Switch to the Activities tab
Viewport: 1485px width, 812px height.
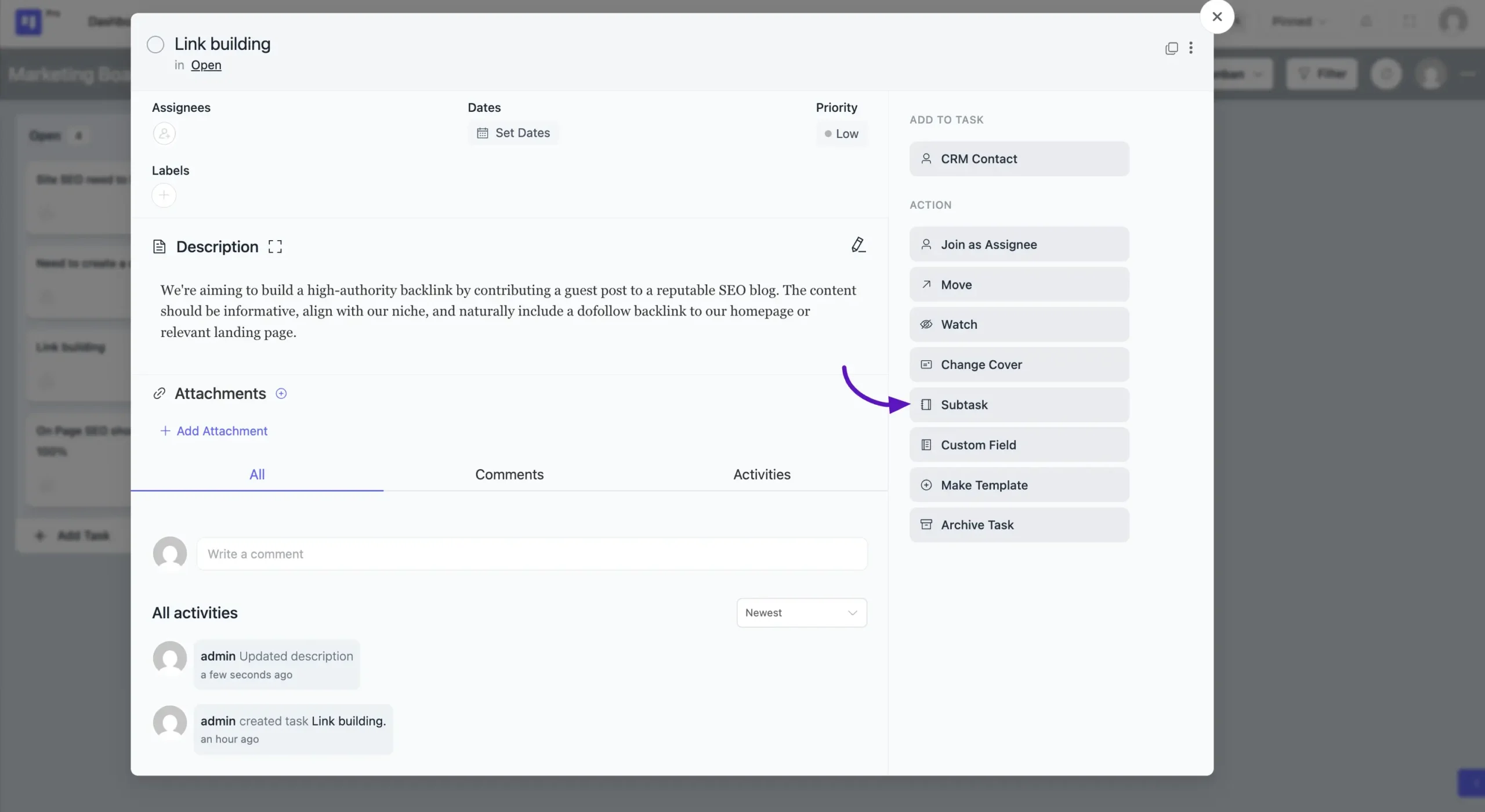click(762, 474)
